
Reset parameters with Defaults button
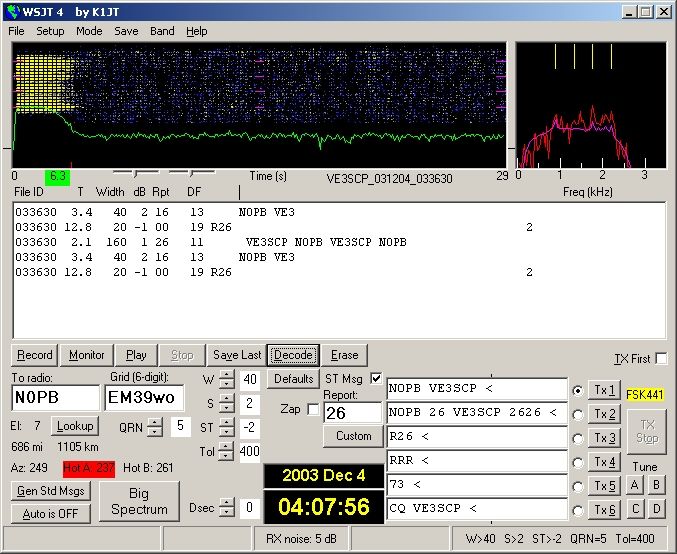pyautogui.click(x=294, y=379)
